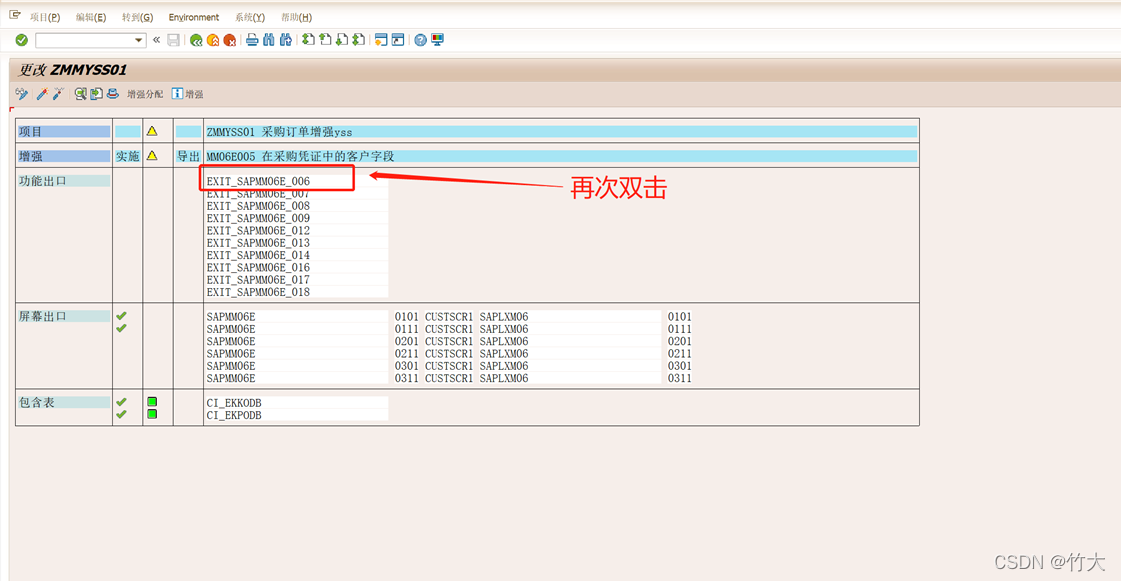The height and width of the screenshot is (581, 1121).
Task: Select function exit EXIT_SAPMM06E_013
Action: [258, 242]
